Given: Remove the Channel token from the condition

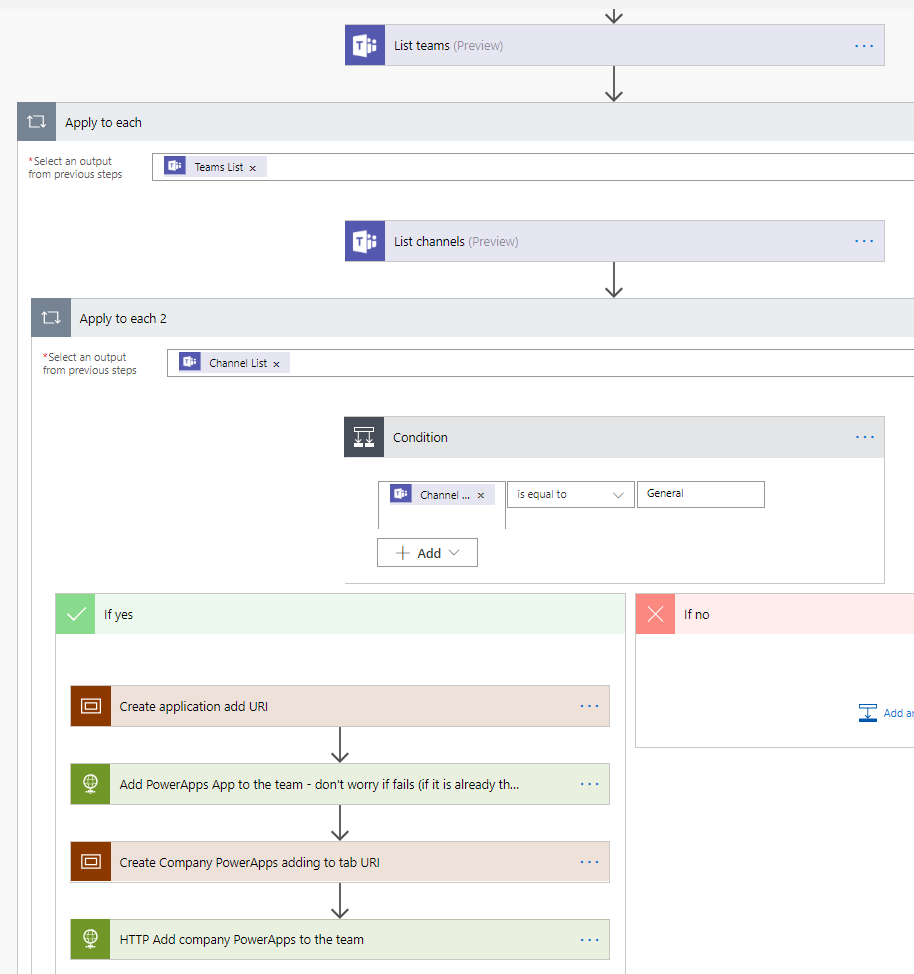Looking at the screenshot, I should (x=481, y=495).
